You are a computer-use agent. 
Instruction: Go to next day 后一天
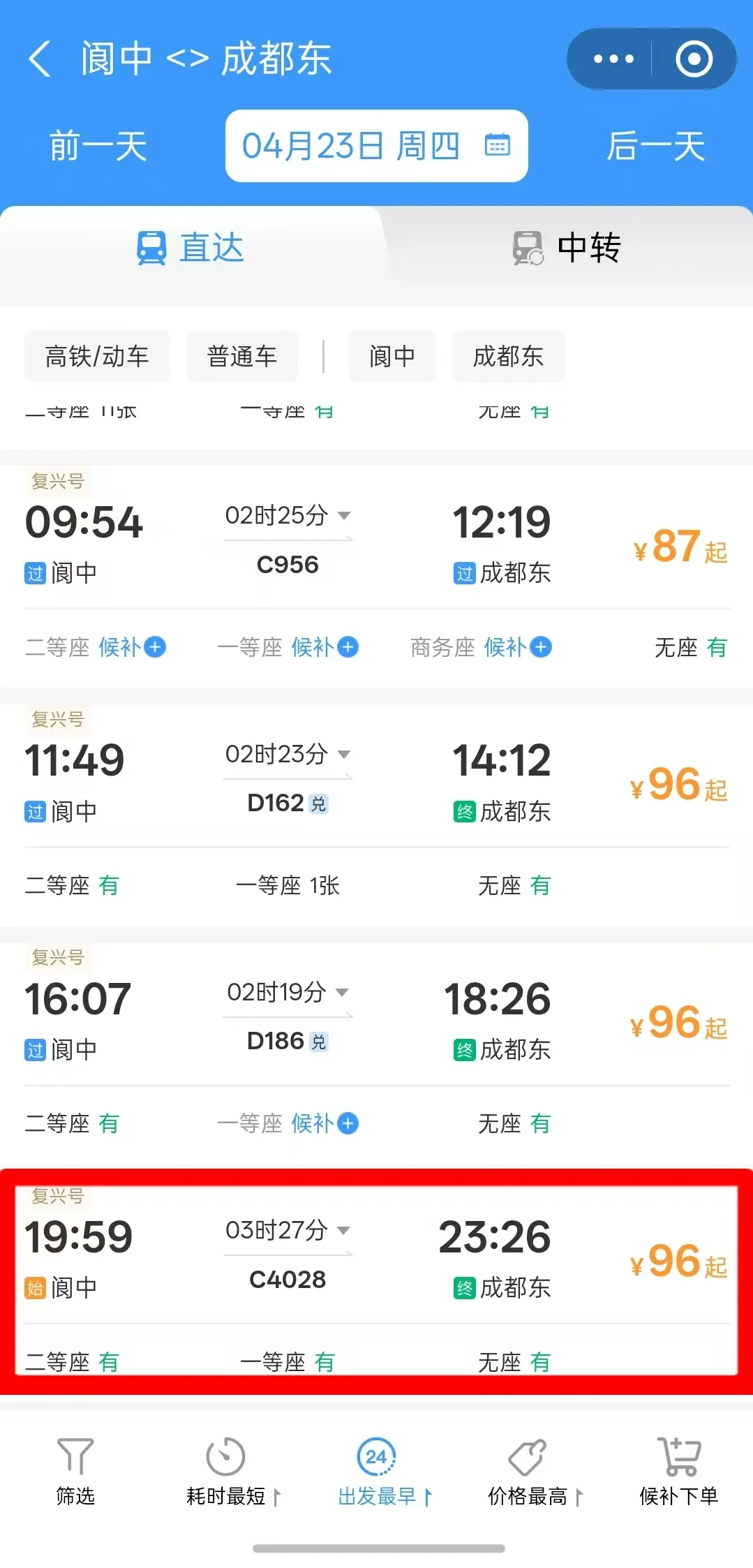[655, 147]
